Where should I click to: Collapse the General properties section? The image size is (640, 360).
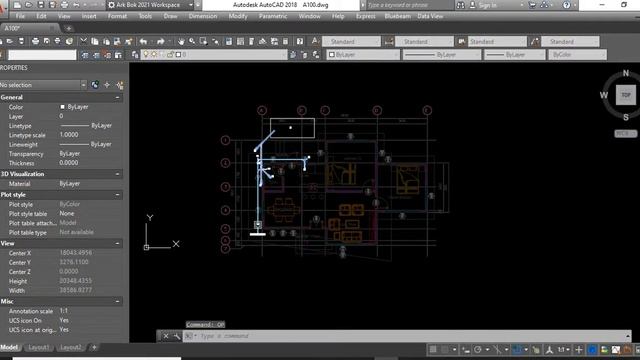tap(118, 98)
